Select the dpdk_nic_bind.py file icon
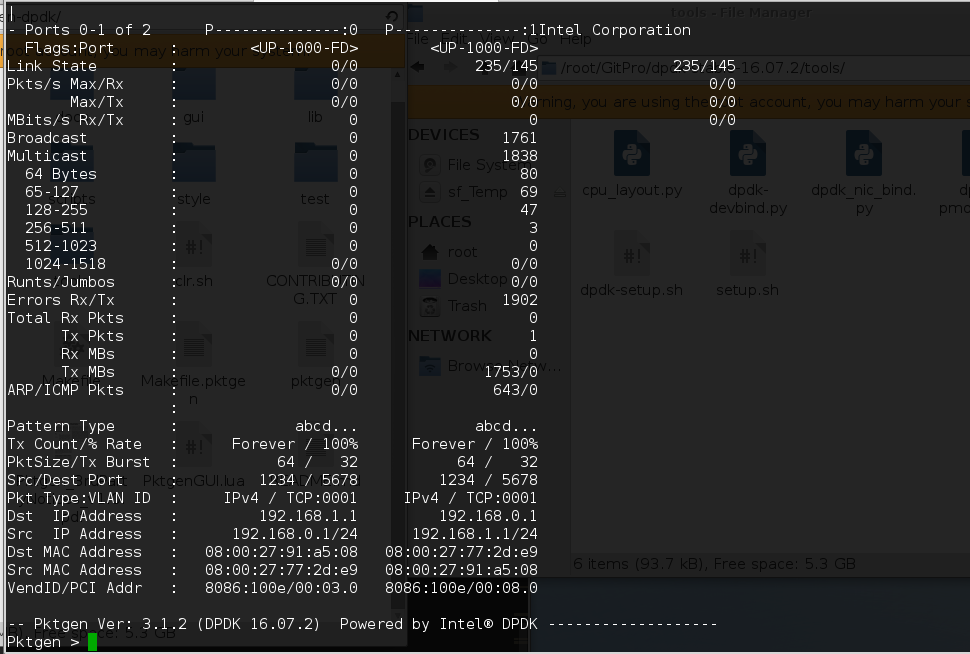Viewport: 970px width, 654px height. coord(863,155)
